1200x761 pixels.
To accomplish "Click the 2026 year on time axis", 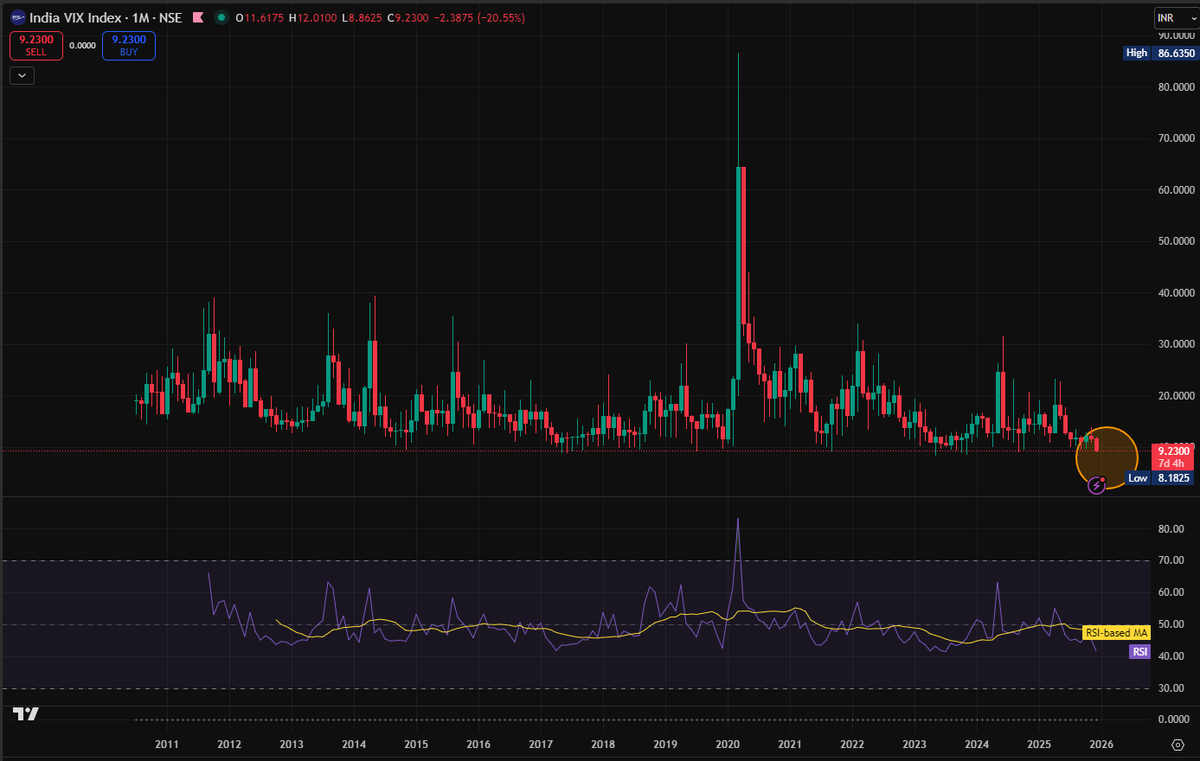I will [1101, 744].
